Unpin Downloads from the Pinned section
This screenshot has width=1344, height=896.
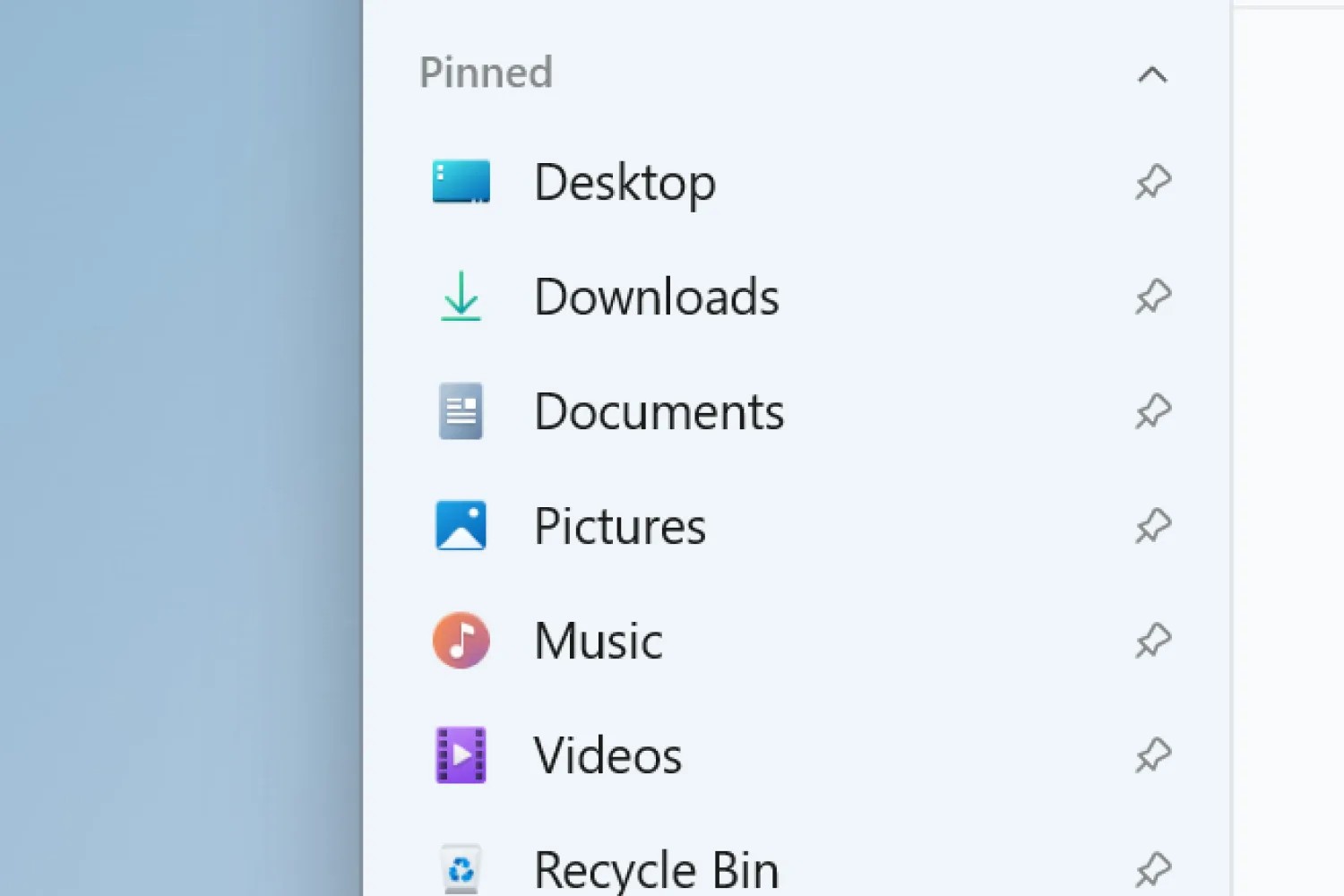pos(1154,297)
